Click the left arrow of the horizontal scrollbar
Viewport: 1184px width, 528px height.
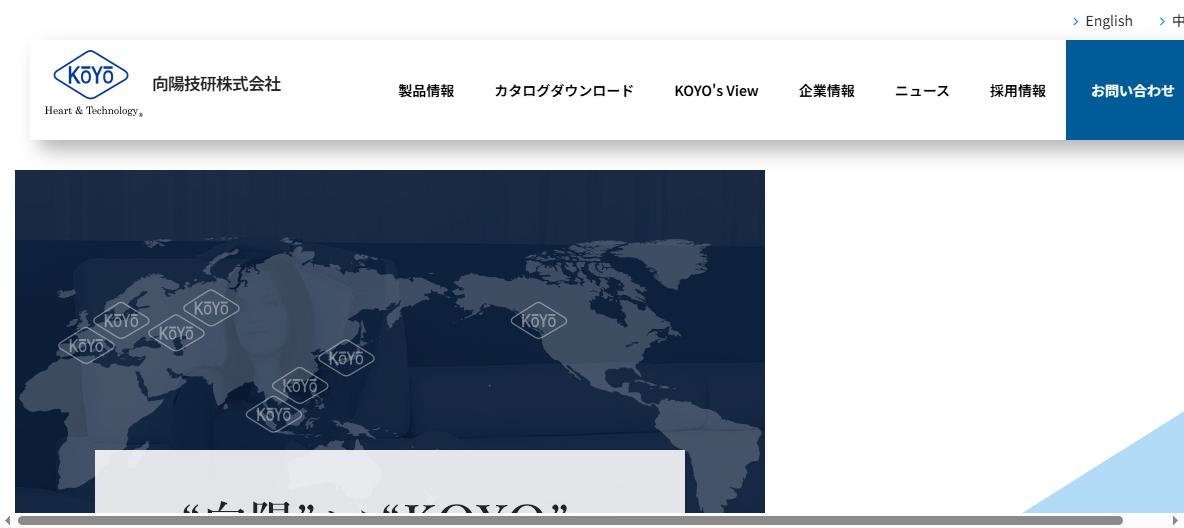pos(8,520)
